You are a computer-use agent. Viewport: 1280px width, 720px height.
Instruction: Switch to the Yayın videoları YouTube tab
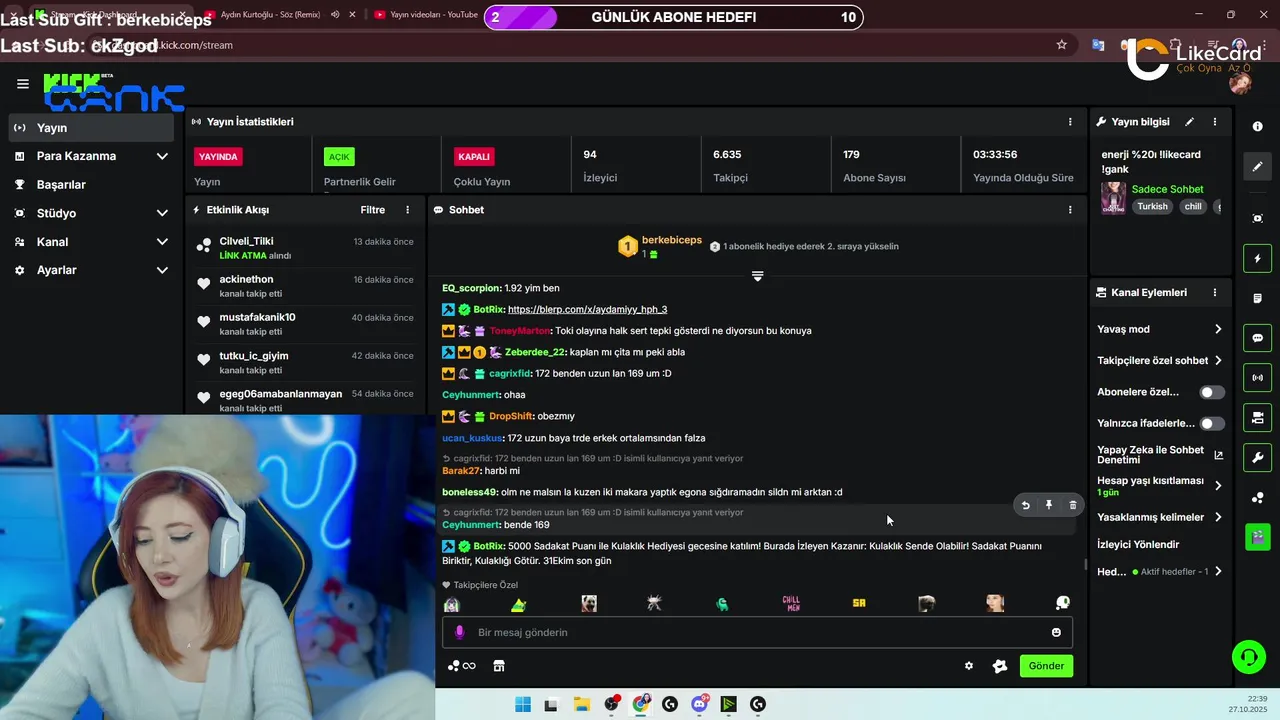click(425, 15)
